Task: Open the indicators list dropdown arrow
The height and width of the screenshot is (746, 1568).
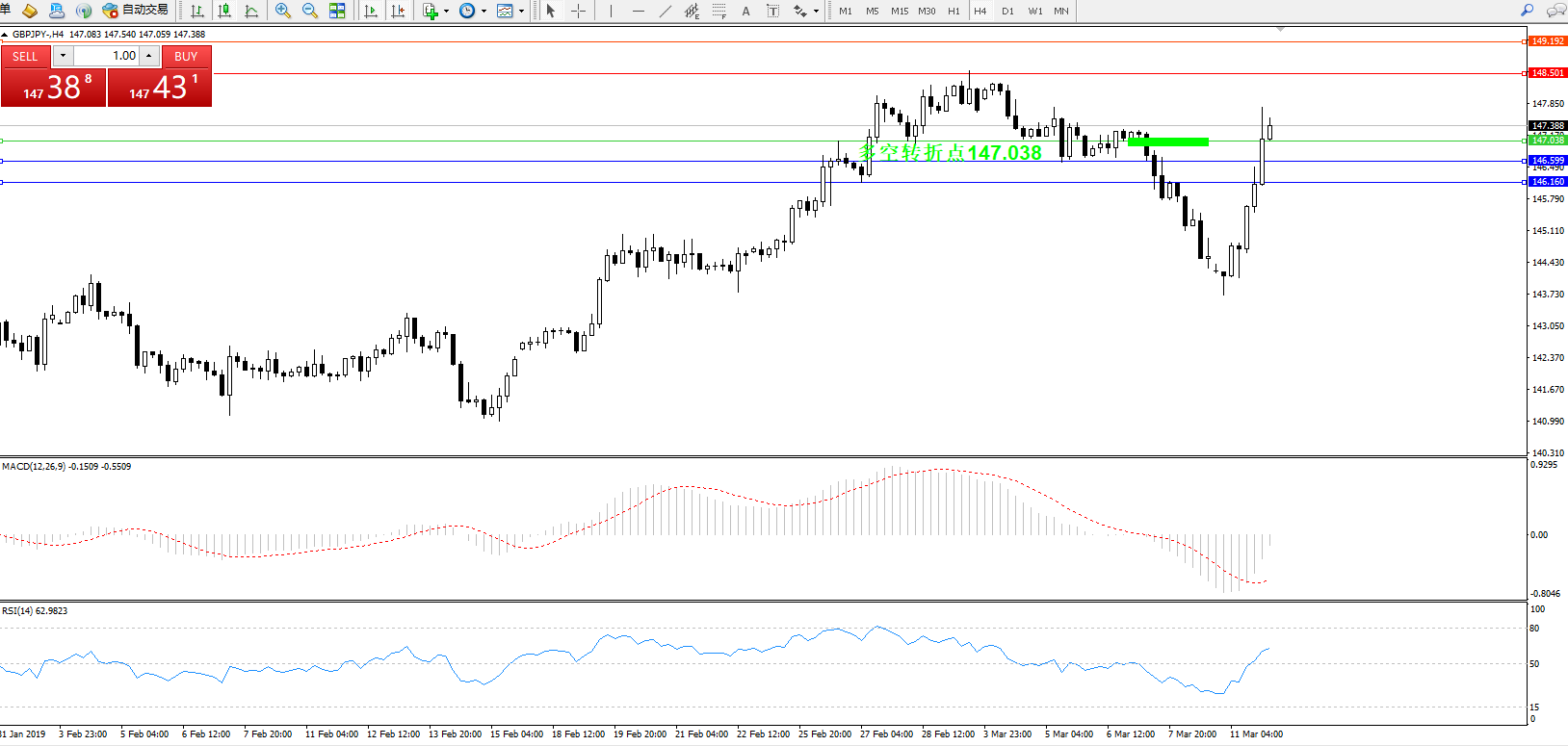Action: coord(446,12)
